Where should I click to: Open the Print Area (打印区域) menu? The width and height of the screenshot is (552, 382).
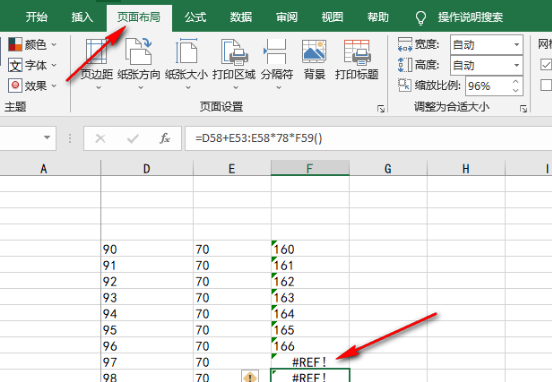[234, 63]
